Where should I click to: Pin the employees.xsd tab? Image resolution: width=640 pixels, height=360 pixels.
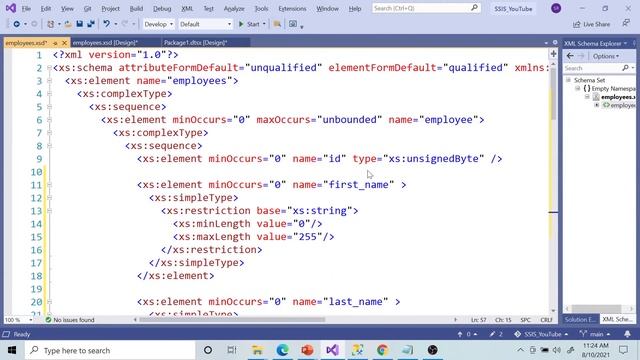[x=55, y=43]
